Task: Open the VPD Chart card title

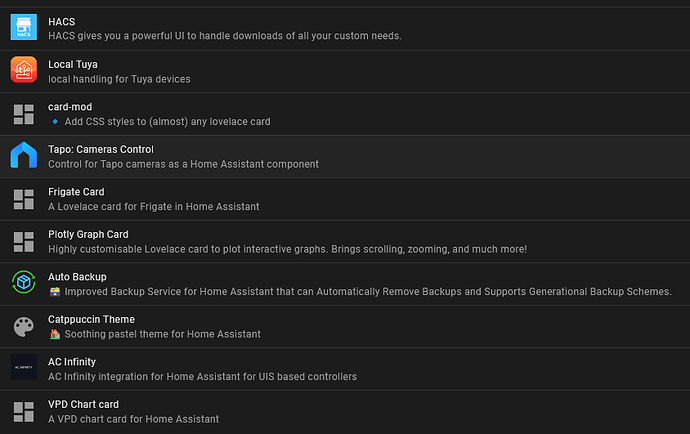Action: click(83, 404)
